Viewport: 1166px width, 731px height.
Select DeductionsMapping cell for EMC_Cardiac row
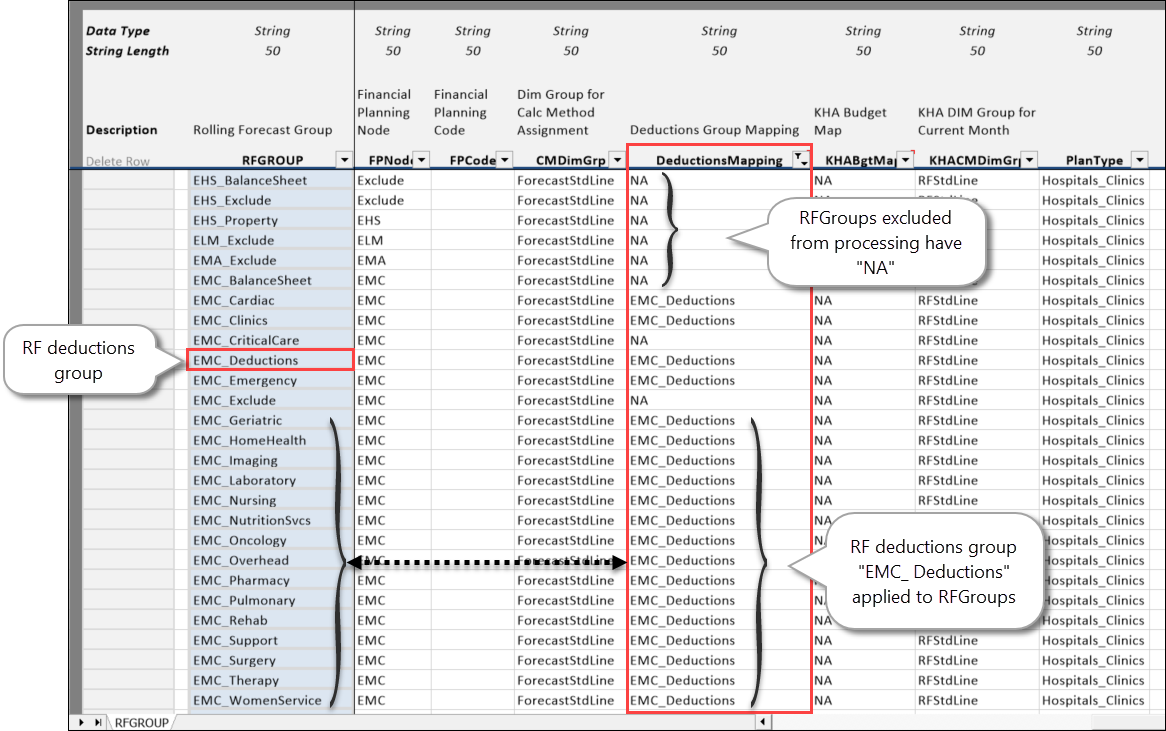719,300
